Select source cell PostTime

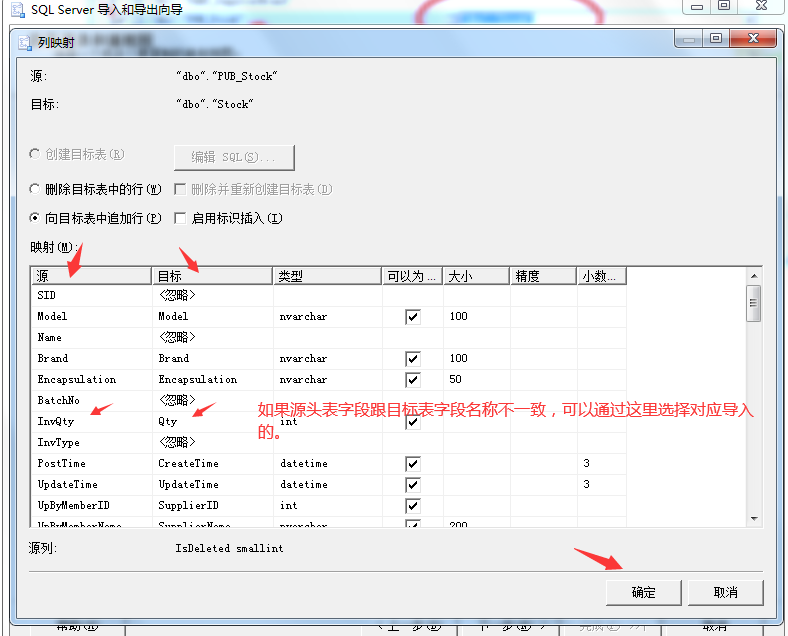(x=91, y=464)
